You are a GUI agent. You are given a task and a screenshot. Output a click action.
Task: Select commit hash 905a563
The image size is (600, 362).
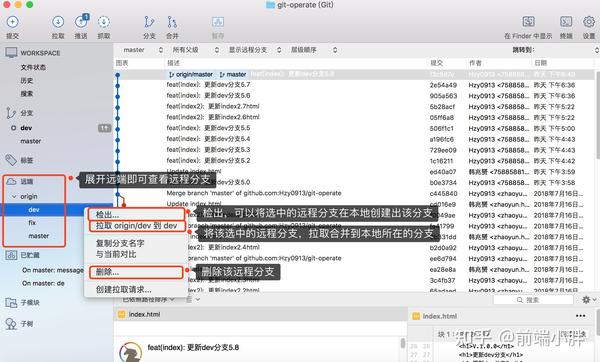[x=443, y=96]
